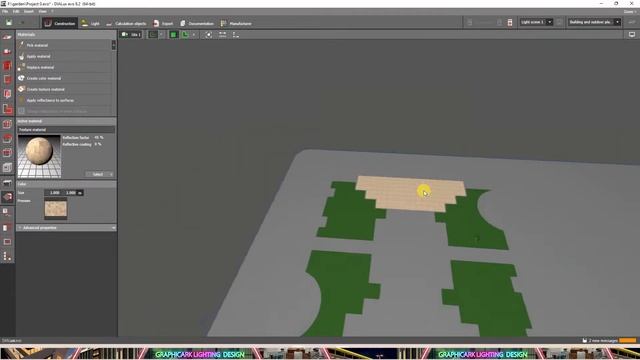Click the active Materials tool in sidebar
Screen dimensions: 640x360
click(x=7, y=197)
